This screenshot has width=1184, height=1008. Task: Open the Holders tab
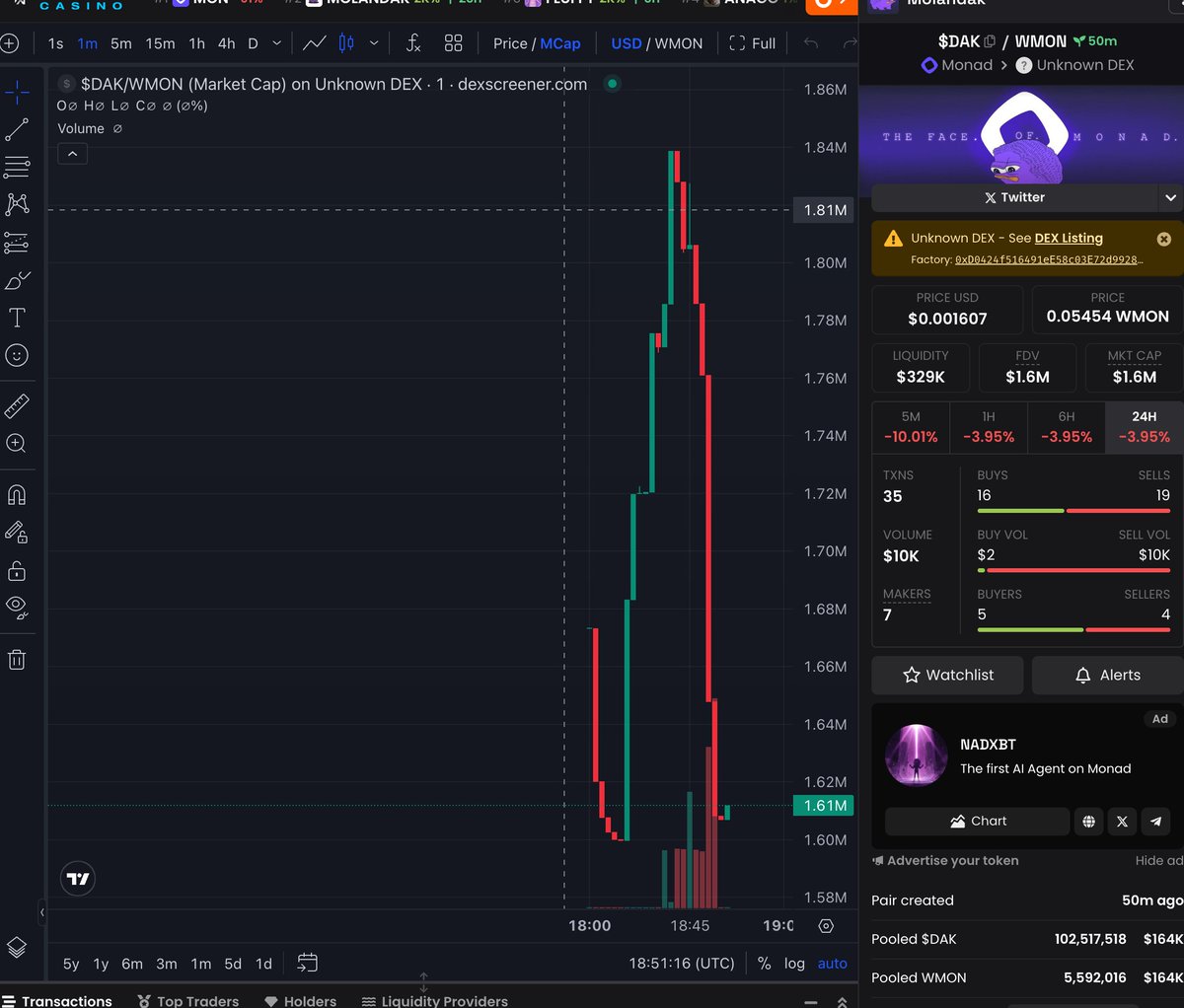point(301,1000)
